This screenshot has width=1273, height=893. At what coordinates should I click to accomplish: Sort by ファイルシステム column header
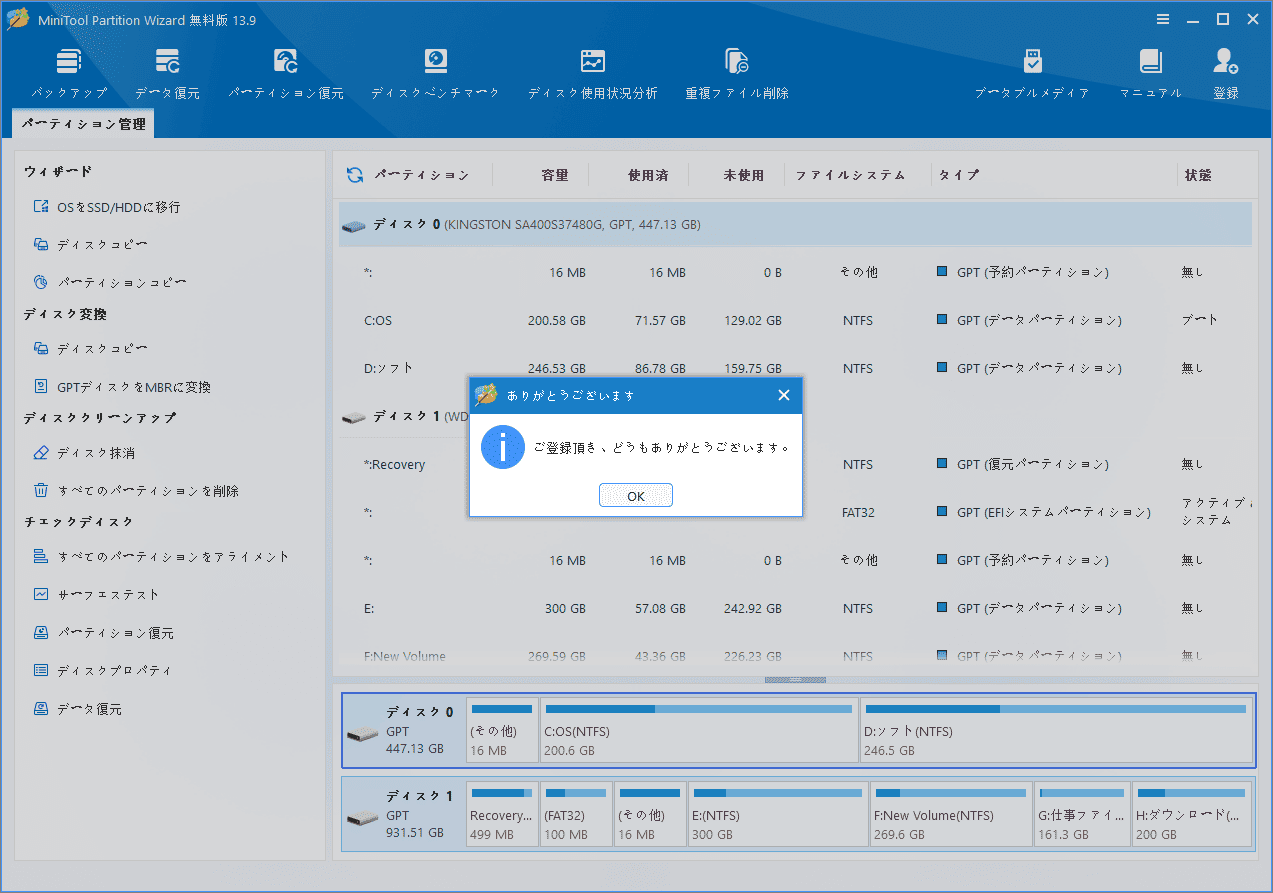pos(850,175)
